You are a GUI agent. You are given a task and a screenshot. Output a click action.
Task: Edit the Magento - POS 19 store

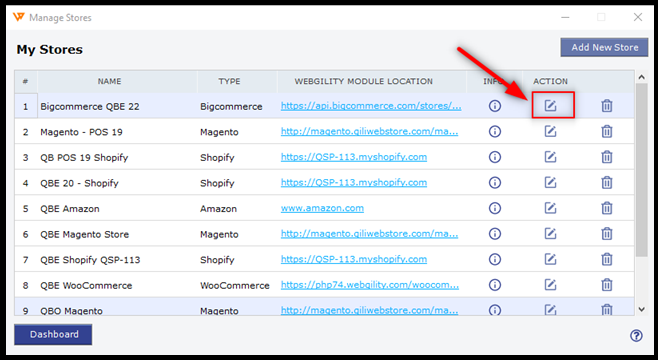point(550,131)
